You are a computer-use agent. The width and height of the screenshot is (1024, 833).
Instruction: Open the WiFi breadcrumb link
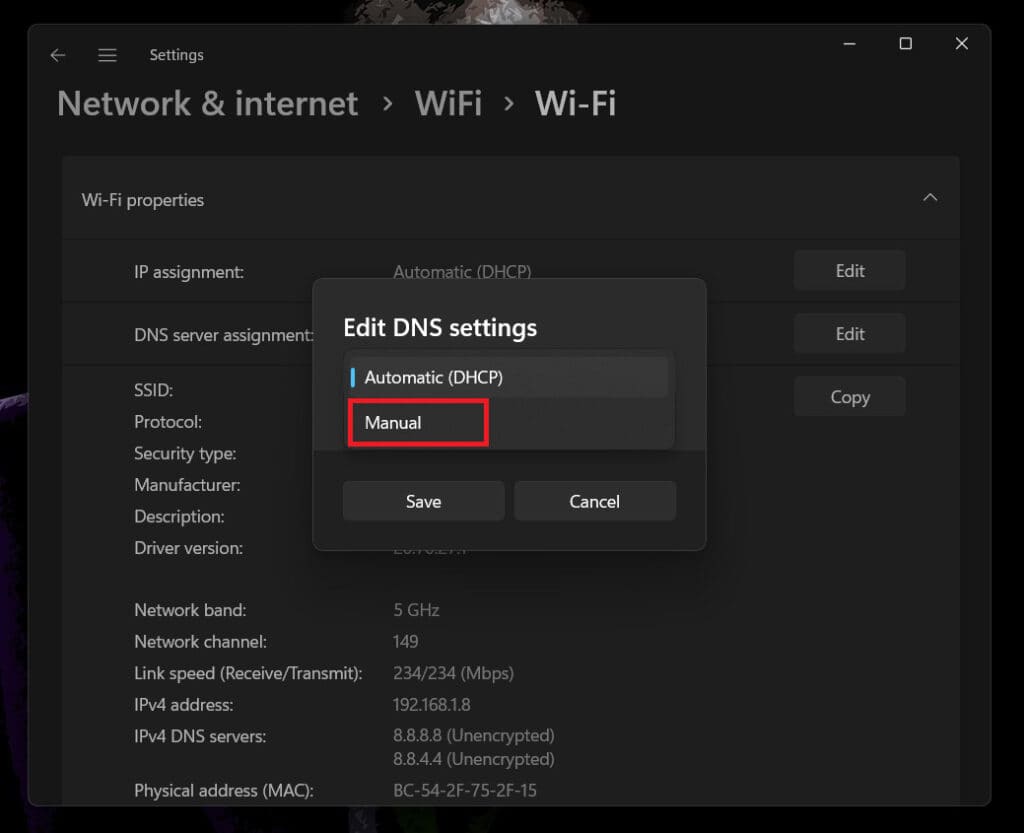(x=448, y=103)
